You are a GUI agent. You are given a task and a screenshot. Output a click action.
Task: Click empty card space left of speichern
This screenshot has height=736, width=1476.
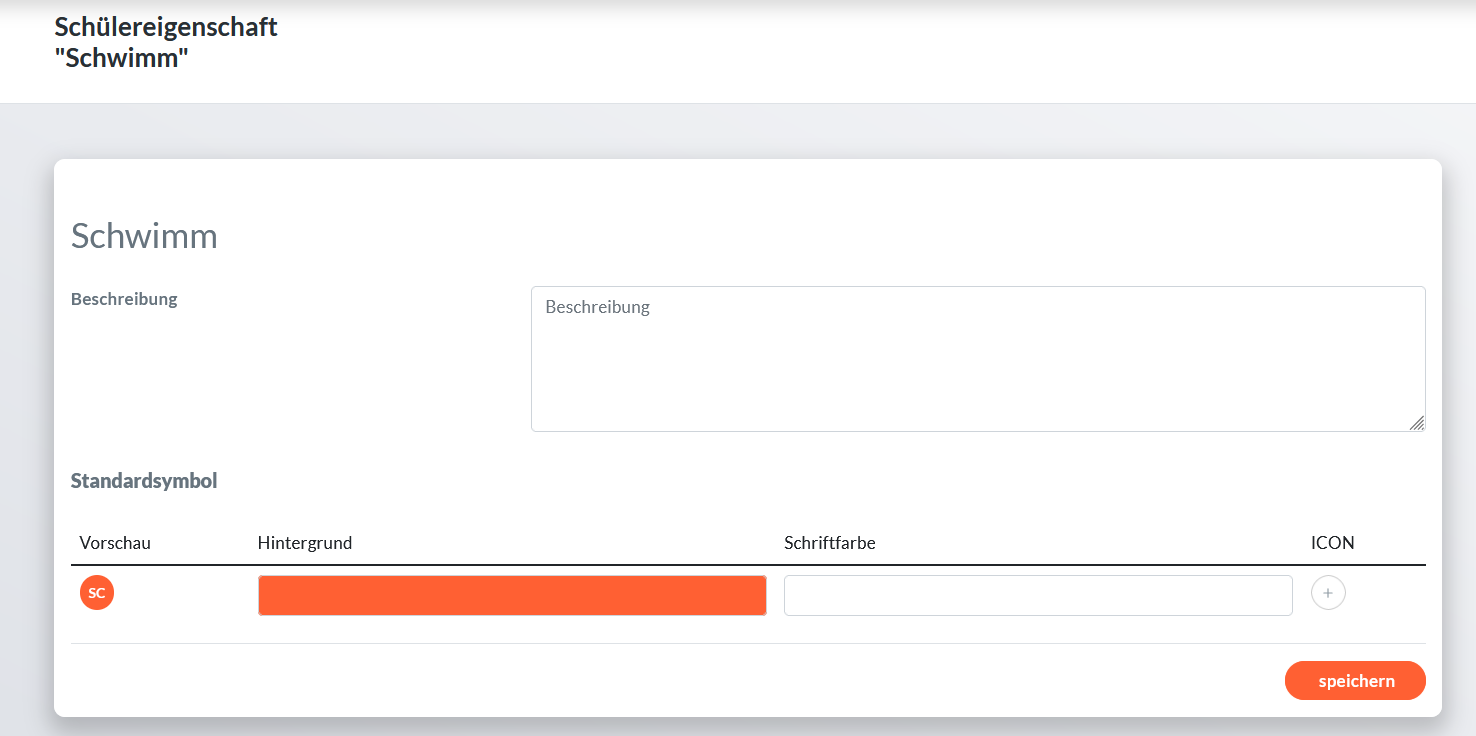[x=700, y=681]
